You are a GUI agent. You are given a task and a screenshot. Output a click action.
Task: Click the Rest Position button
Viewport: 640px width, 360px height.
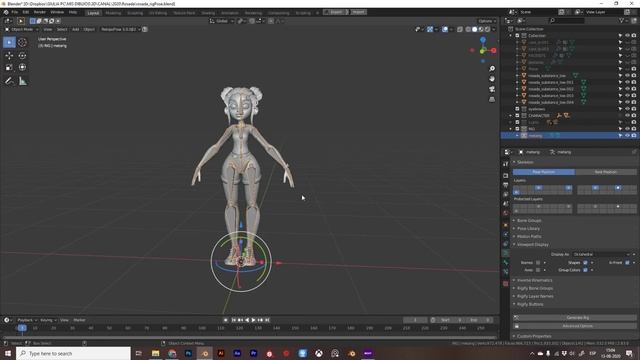pyautogui.click(x=606, y=172)
